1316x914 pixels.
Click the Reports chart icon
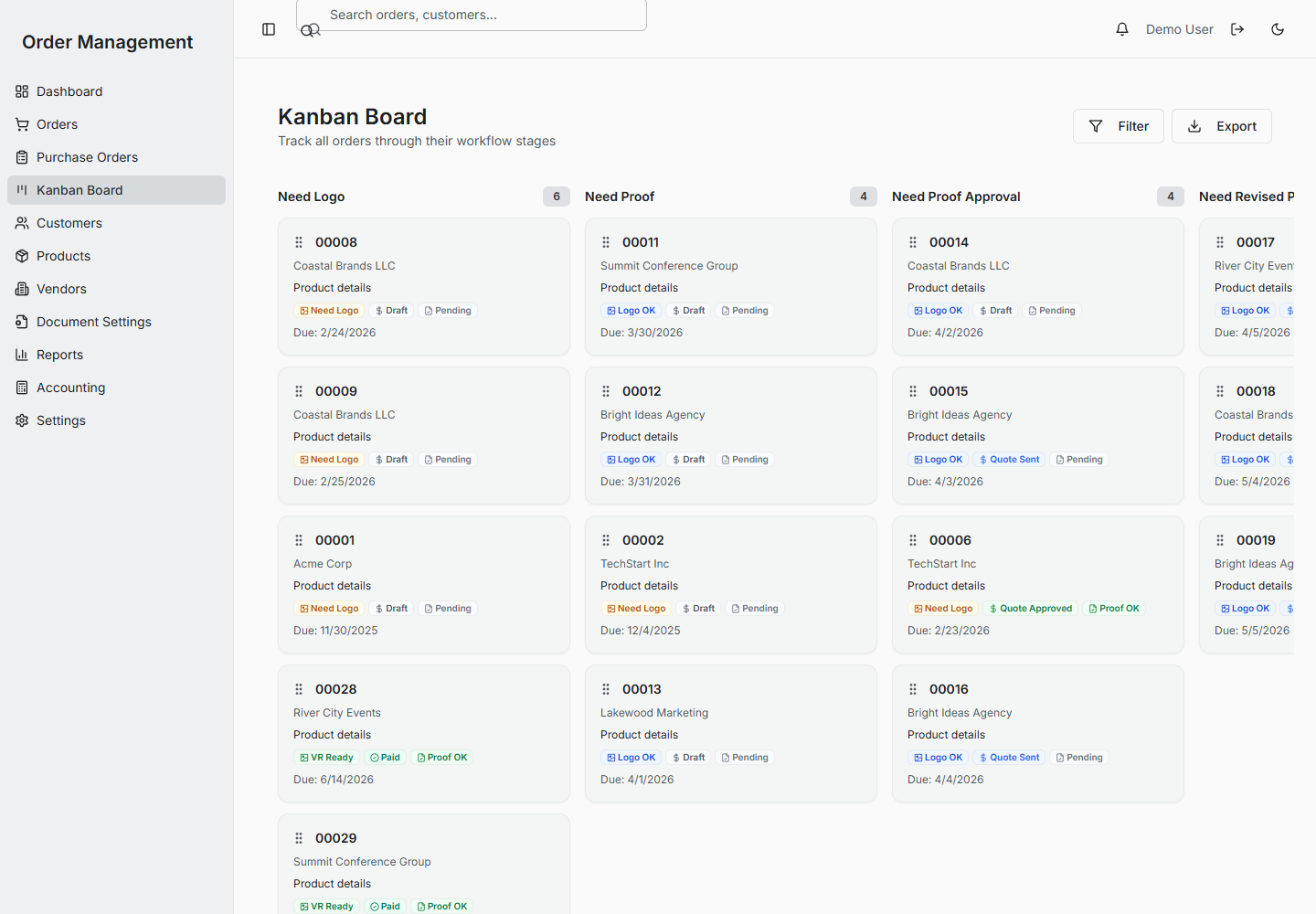tap(22, 355)
